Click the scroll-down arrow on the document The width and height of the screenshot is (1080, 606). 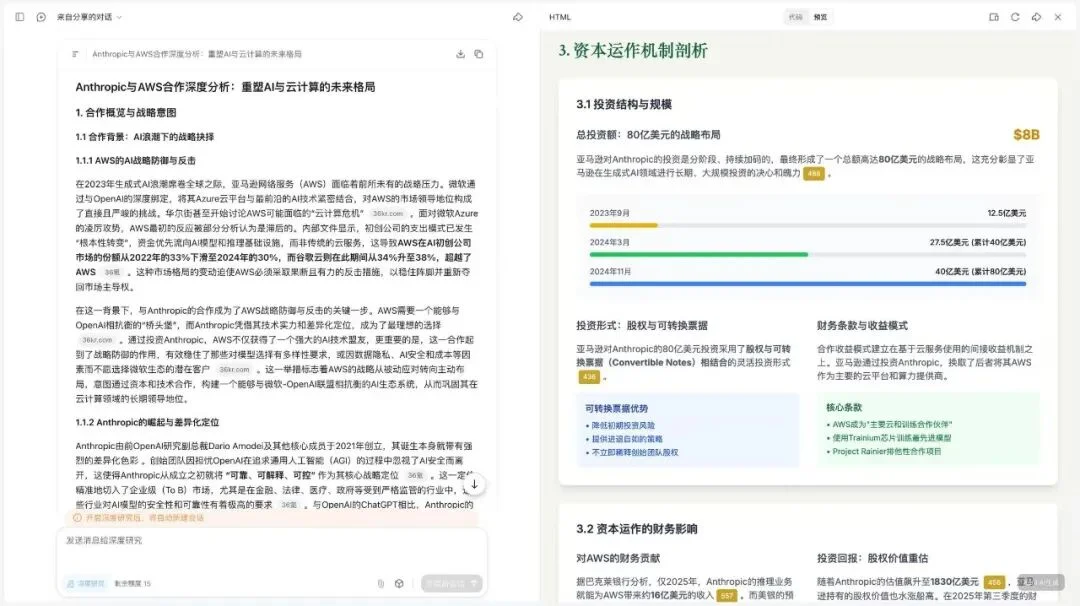475,484
